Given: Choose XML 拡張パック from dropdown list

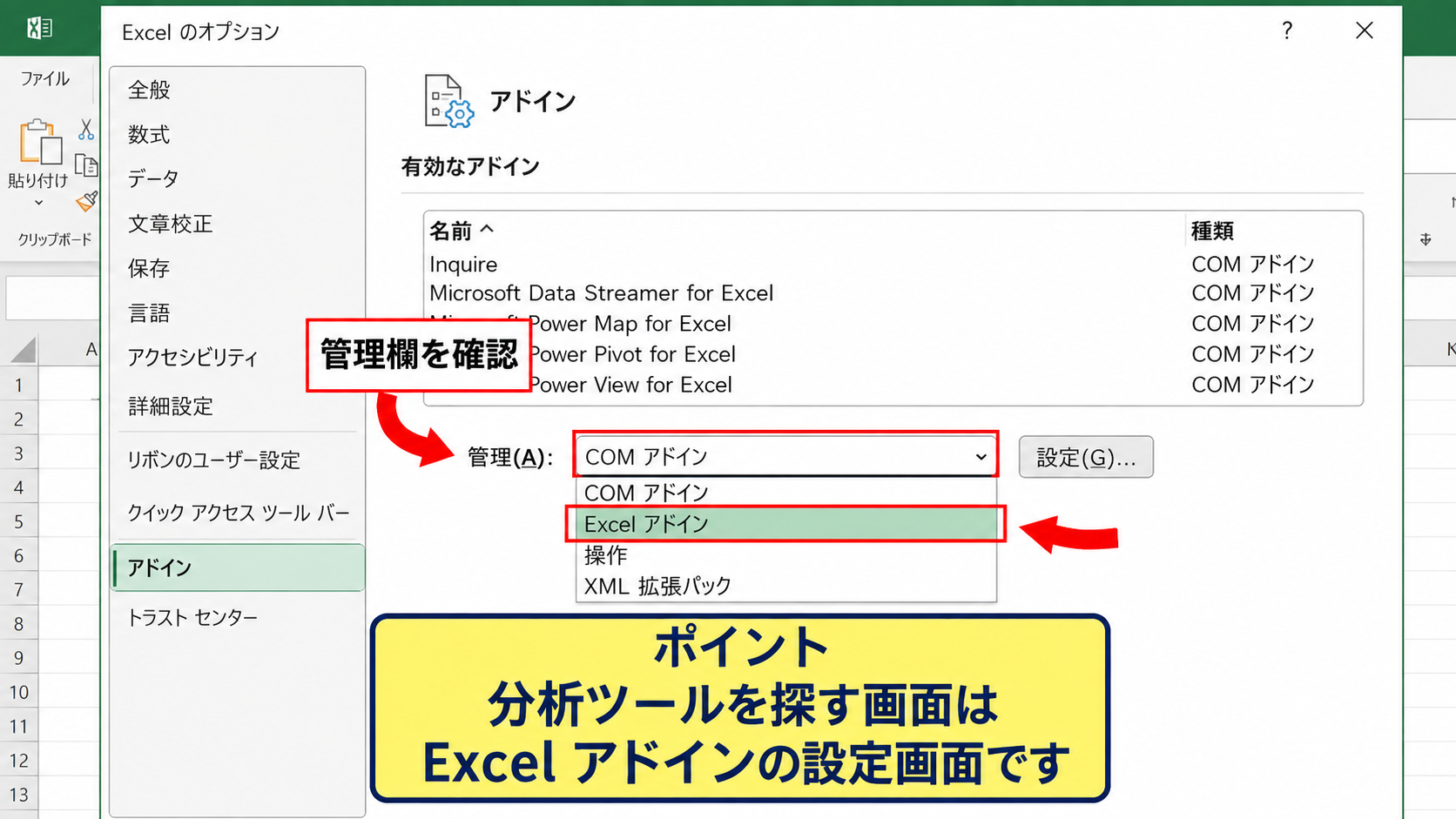Looking at the screenshot, I should (786, 586).
